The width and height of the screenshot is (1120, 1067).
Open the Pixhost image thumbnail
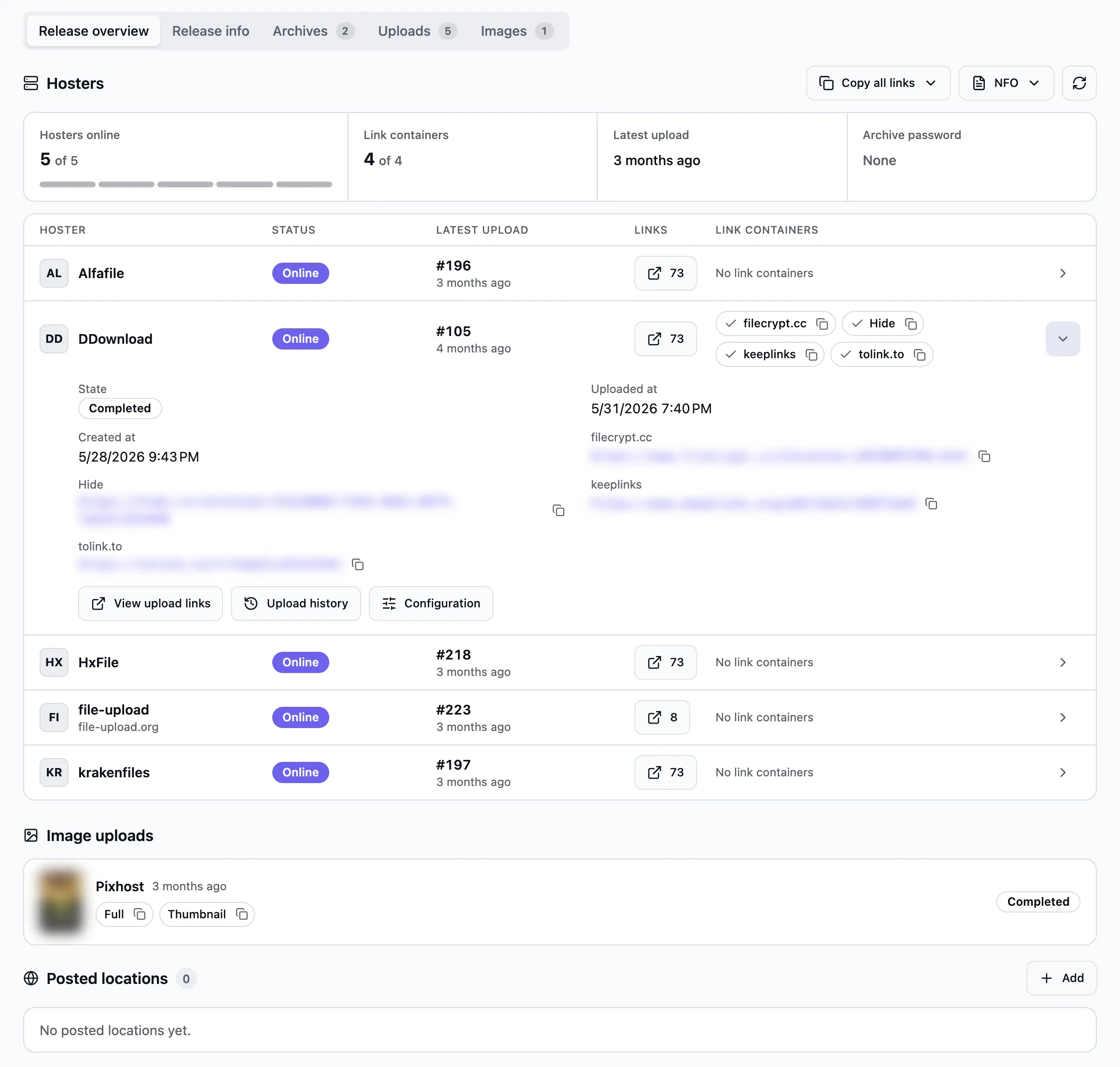click(60, 901)
